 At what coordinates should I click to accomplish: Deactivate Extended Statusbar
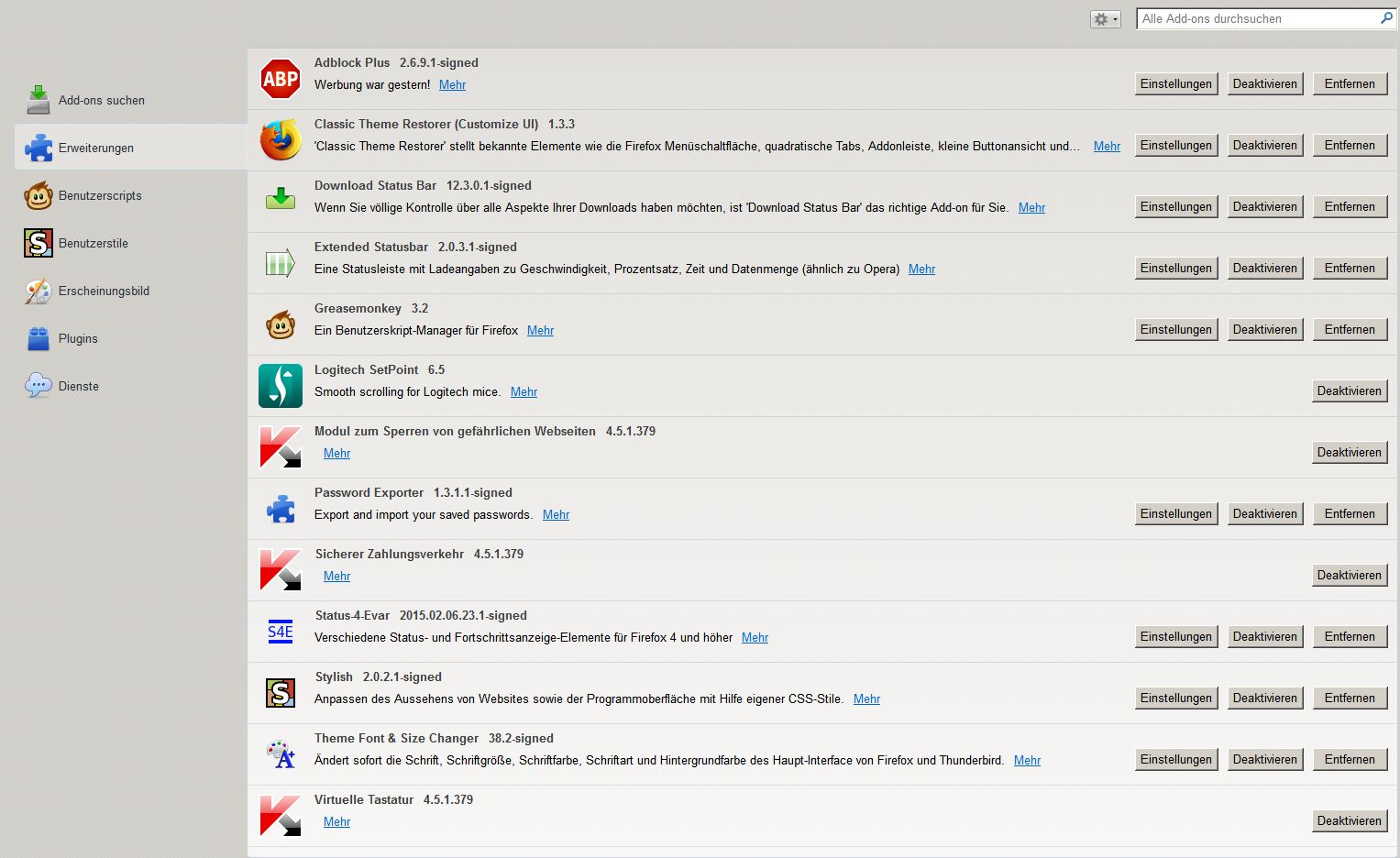point(1265,268)
